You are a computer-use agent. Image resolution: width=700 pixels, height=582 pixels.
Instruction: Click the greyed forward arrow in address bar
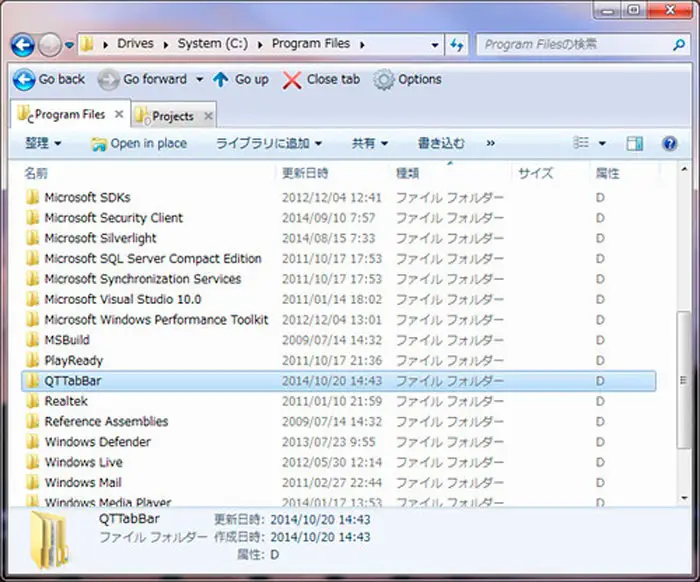tap(50, 45)
